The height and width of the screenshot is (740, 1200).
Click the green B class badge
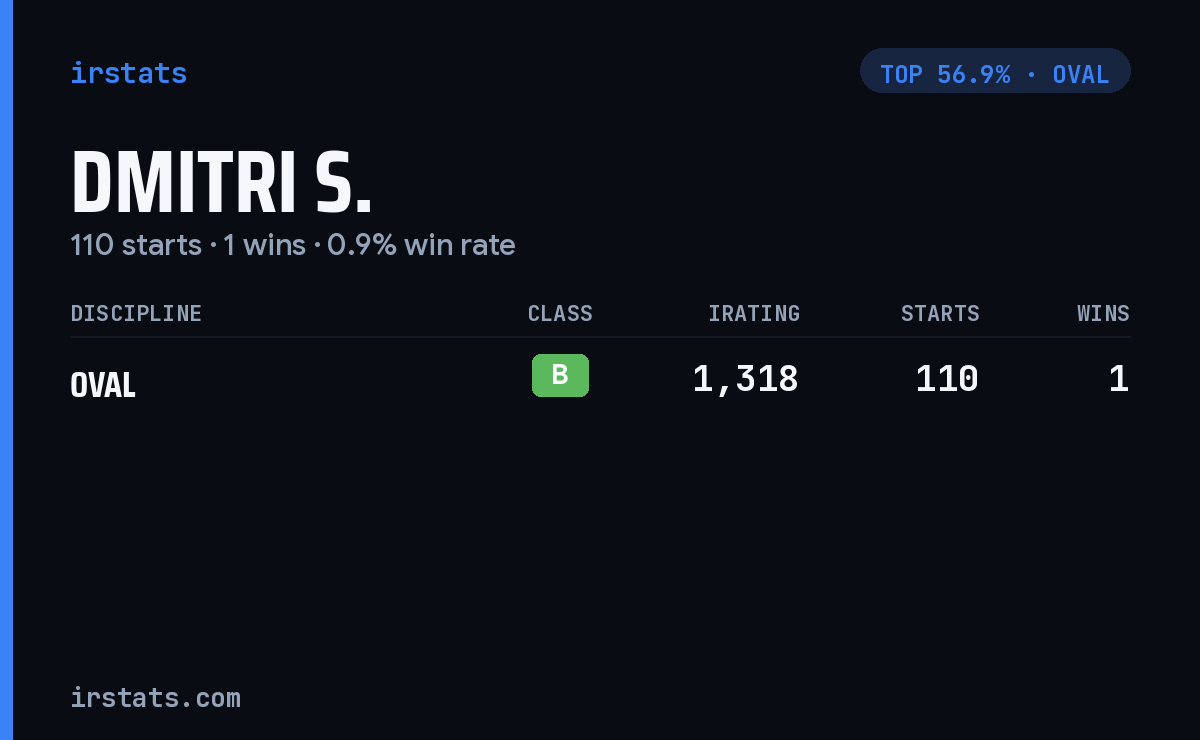click(x=560, y=375)
